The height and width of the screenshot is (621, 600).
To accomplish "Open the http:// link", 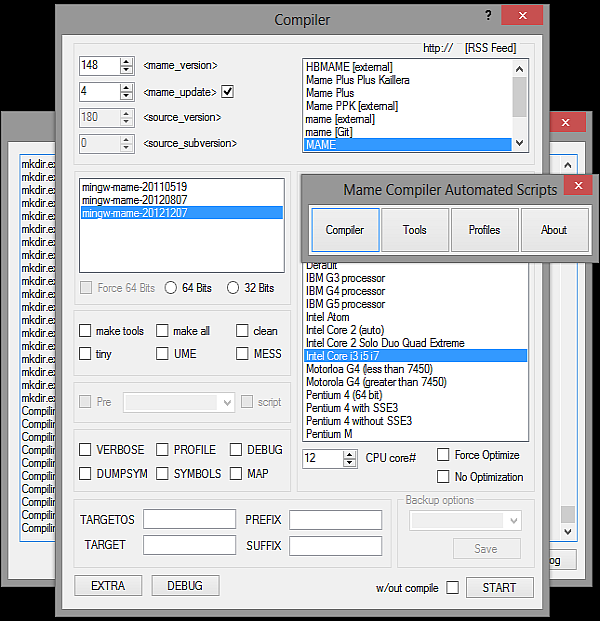I will point(438,48).
